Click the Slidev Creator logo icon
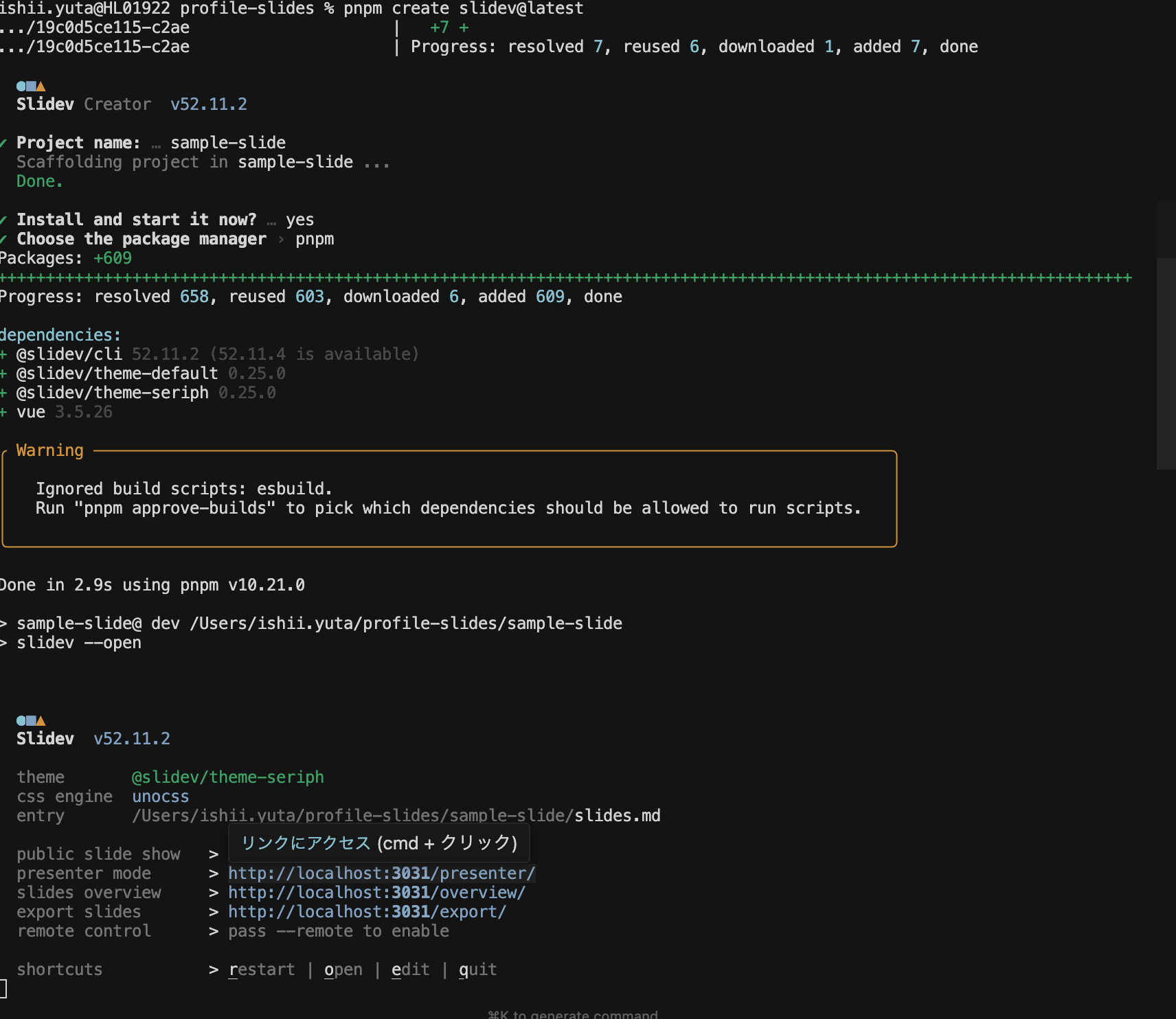 (x=31, y=87)
